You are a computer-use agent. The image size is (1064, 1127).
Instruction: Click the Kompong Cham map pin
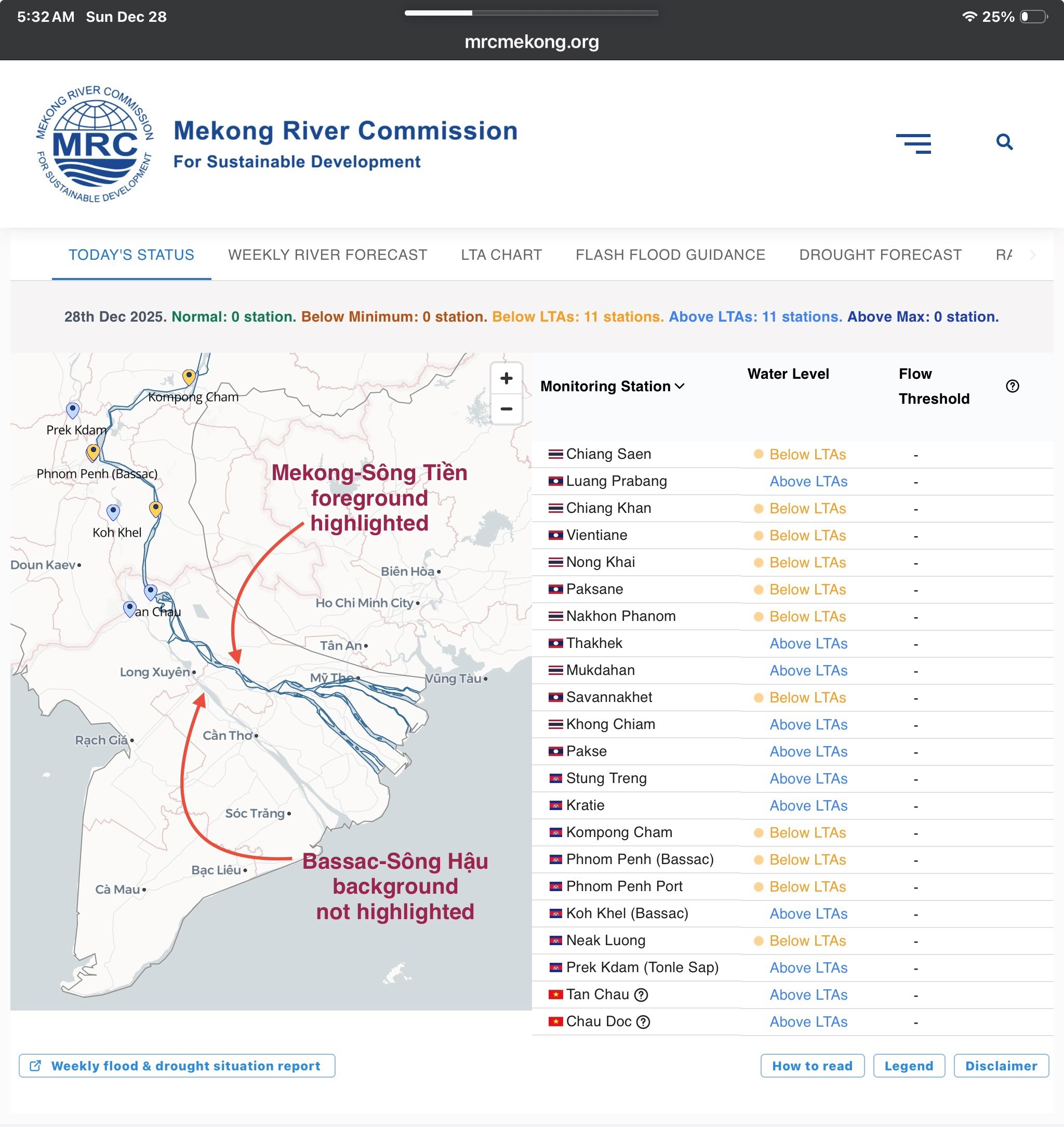pyautogui.click(x=189, y=376)
